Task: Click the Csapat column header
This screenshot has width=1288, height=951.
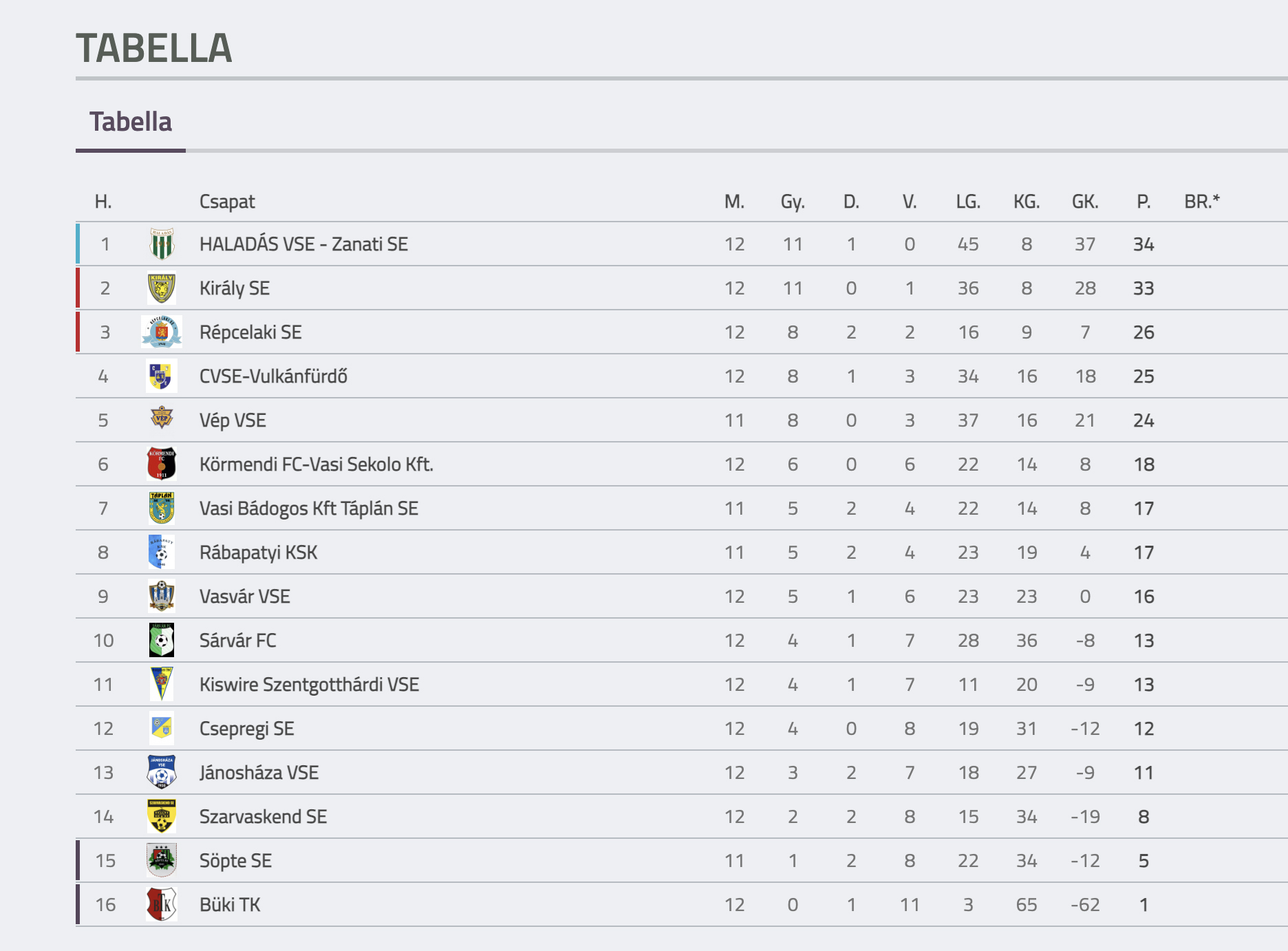Action: tap(227, 202)
